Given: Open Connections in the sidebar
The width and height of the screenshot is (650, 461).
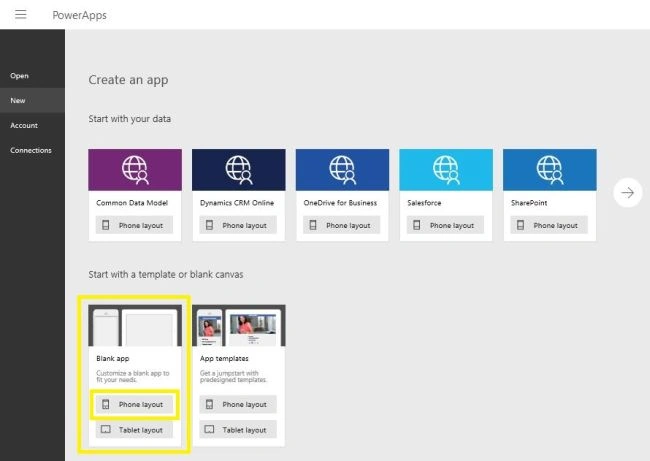Looking at the screenshot, I should tap(32, 150).
